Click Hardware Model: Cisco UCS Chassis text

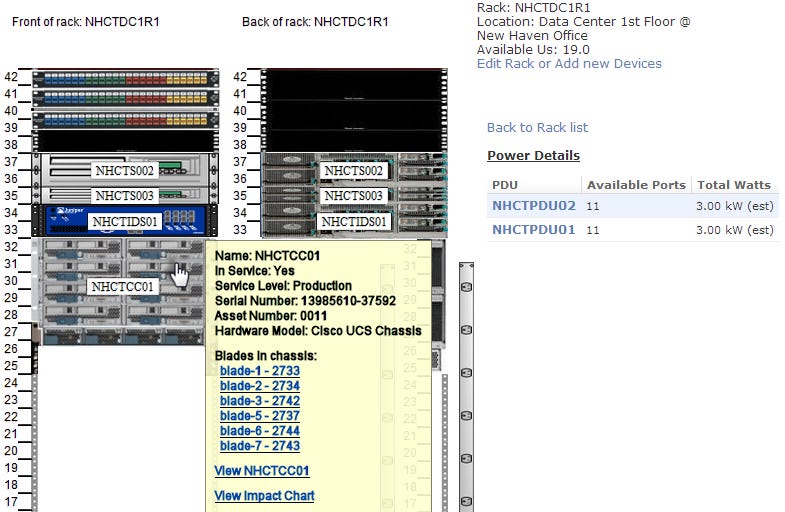point(318,331)
